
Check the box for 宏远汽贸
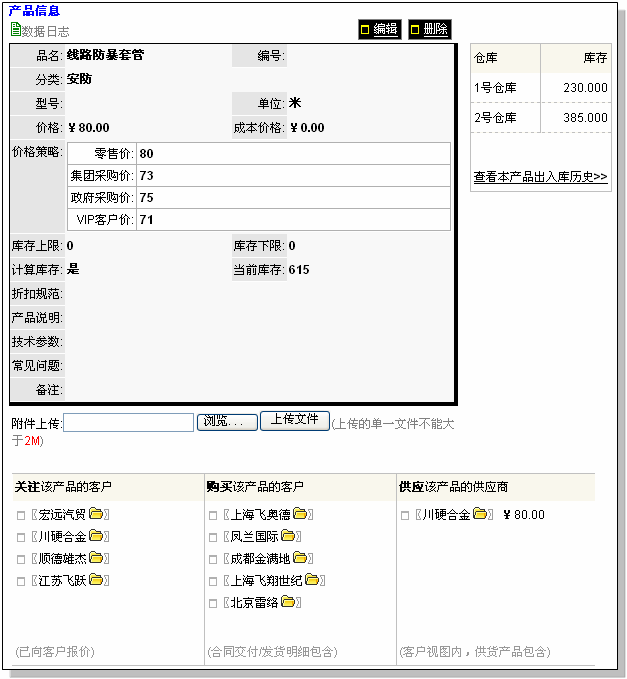click(21, 516)
